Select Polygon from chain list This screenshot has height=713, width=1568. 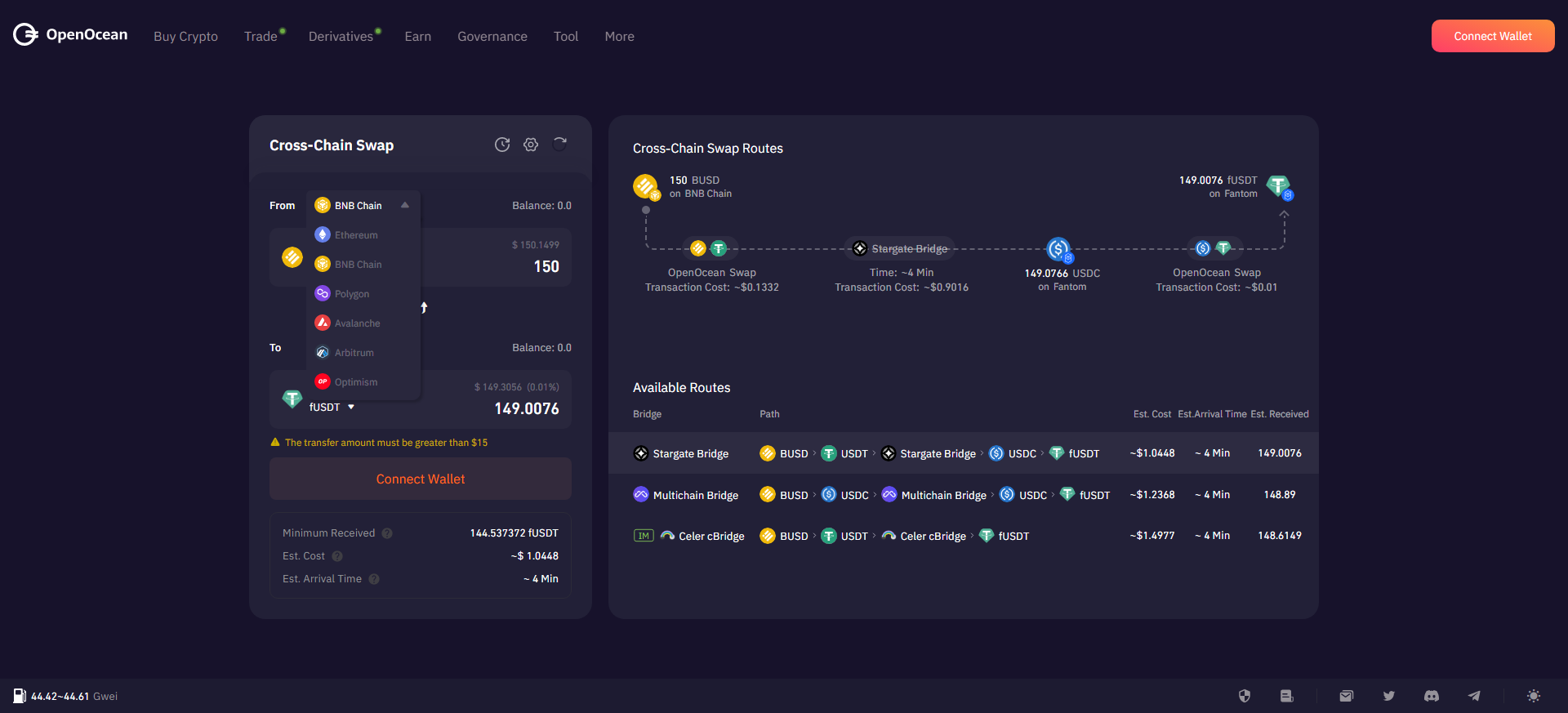pos(352,294)
